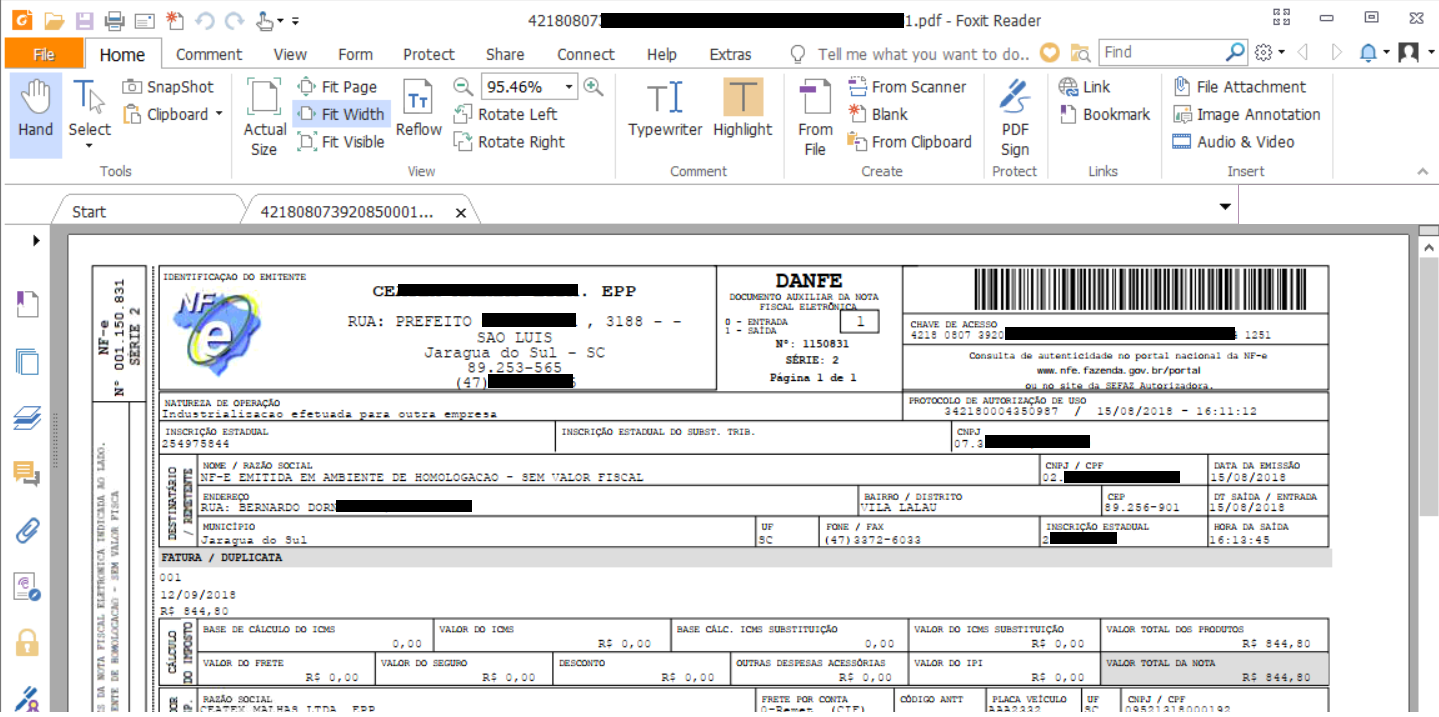Image resolution: width=1439 pixels, height=717 pixels.
Task: Open the Protect ribbon tab
Action: [x=428, y=54]
